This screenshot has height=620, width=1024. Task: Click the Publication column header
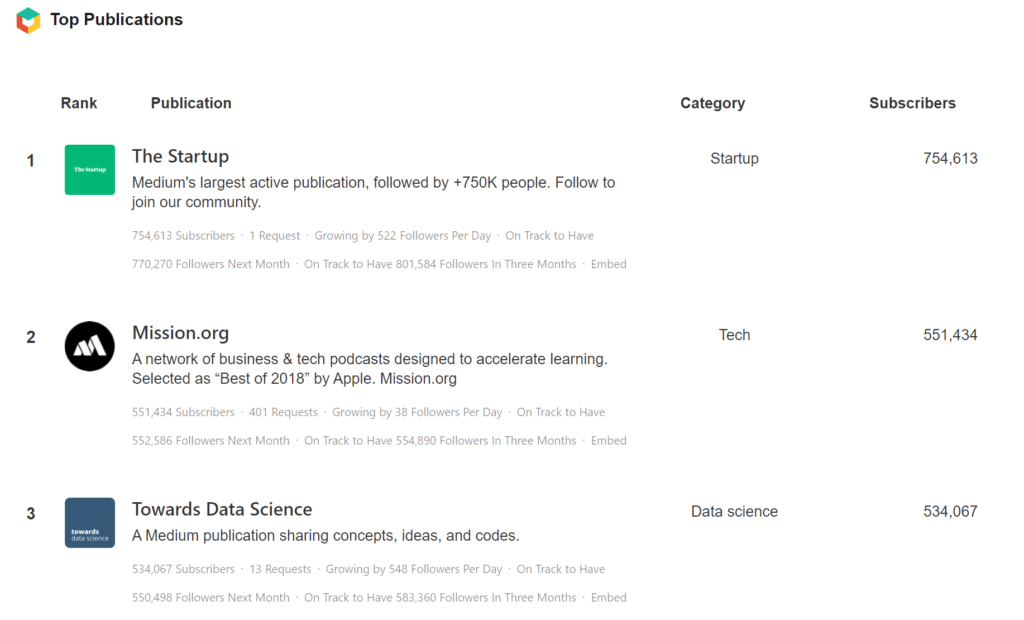191,103
